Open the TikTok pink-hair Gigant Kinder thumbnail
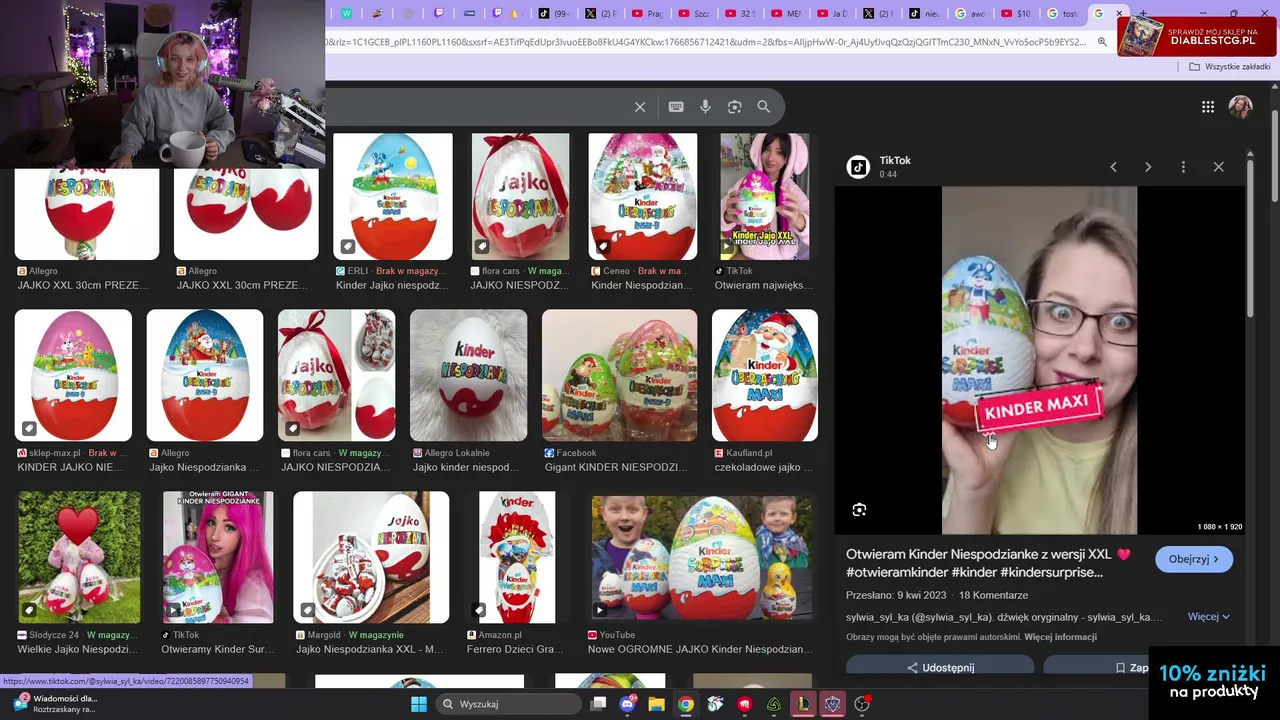Viewport: 1280px width, 720px height. point(218,557)
